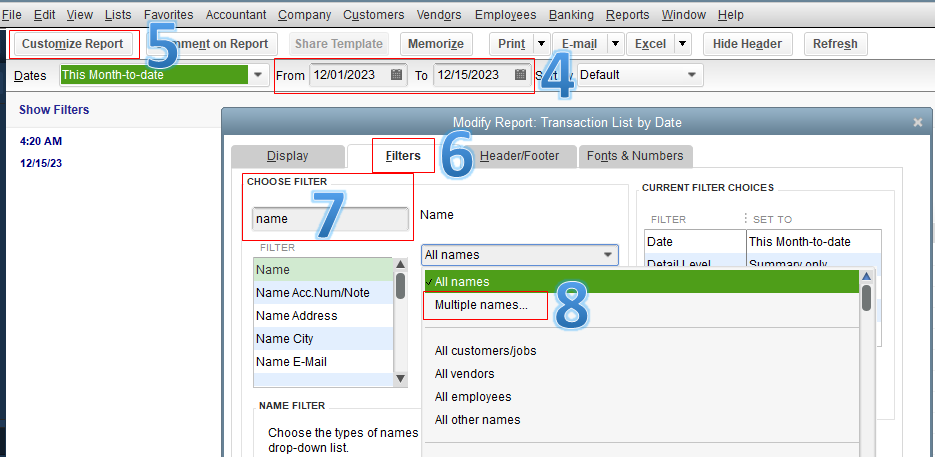Switch to the Fonts & Numbers tab
The width and height of the screenshot is (935, 457).
pyautogui.click(x=635, y=156)
